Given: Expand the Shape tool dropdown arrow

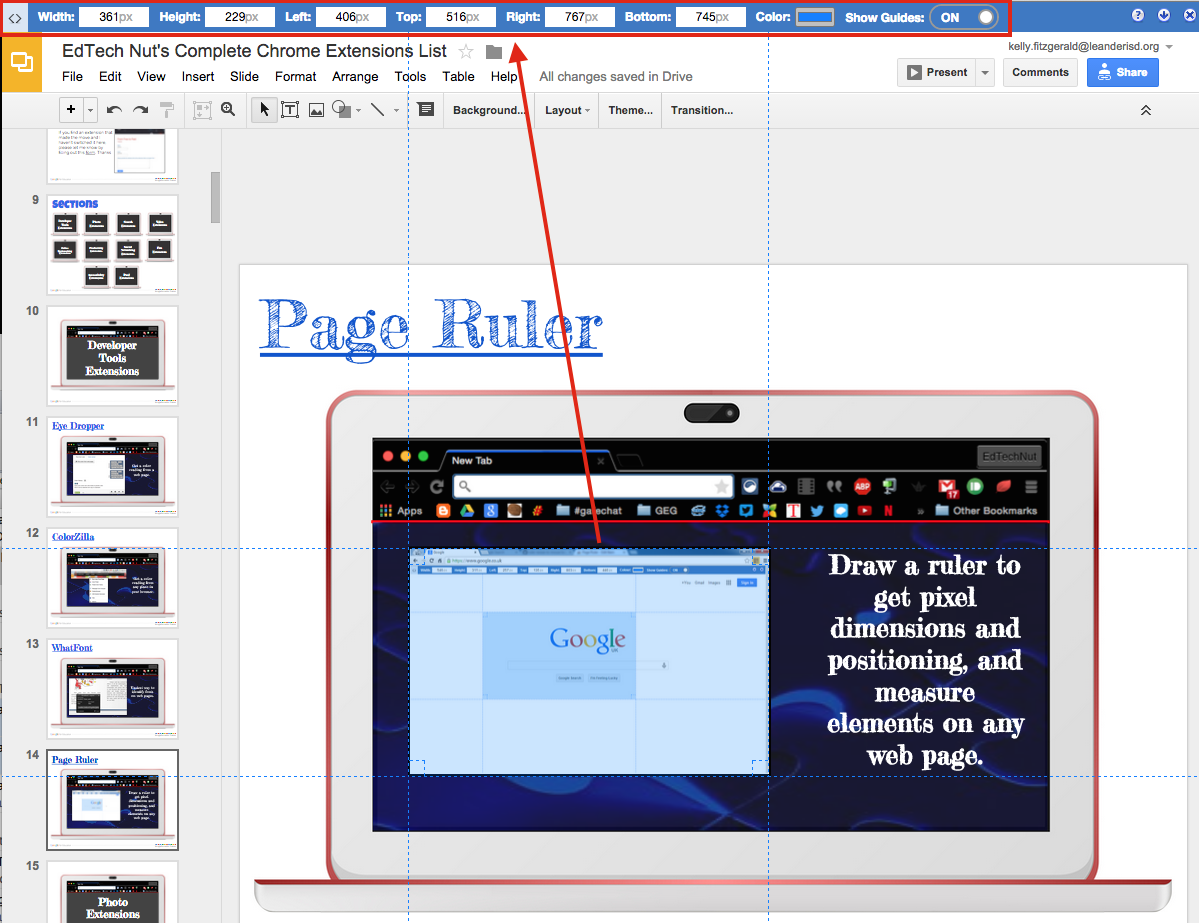Looking at the screenshot, I should click(x=359, y=110).
